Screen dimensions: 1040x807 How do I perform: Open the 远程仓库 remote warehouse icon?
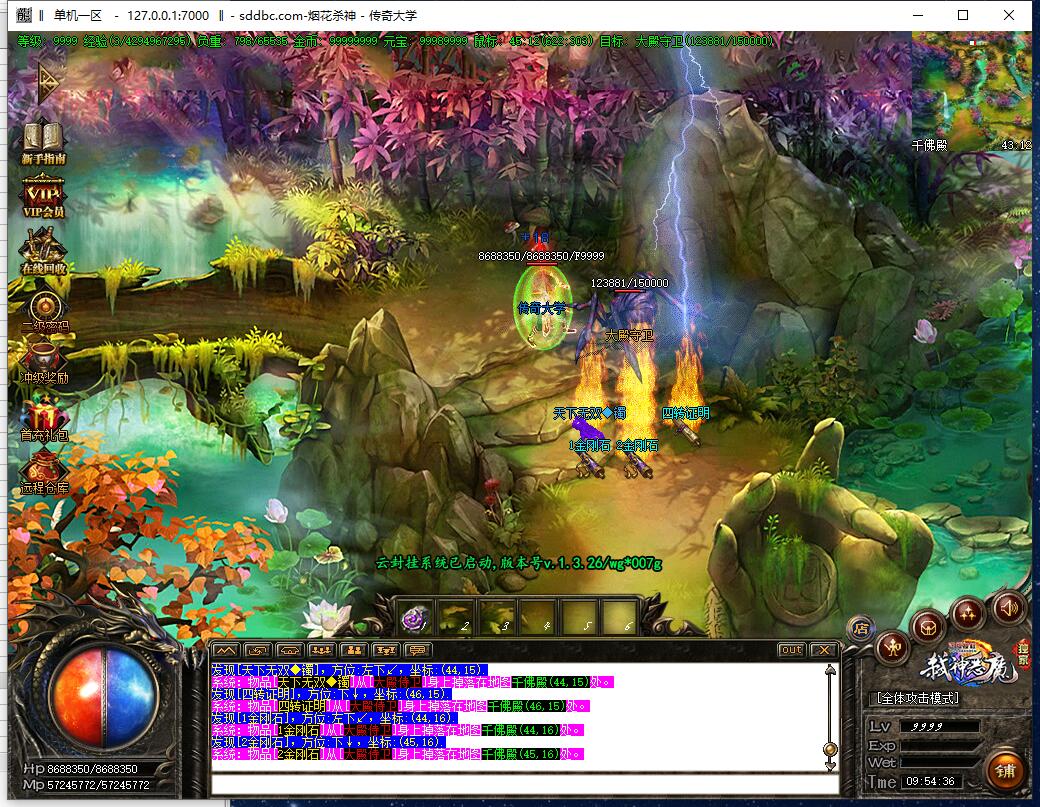point(44,473)
